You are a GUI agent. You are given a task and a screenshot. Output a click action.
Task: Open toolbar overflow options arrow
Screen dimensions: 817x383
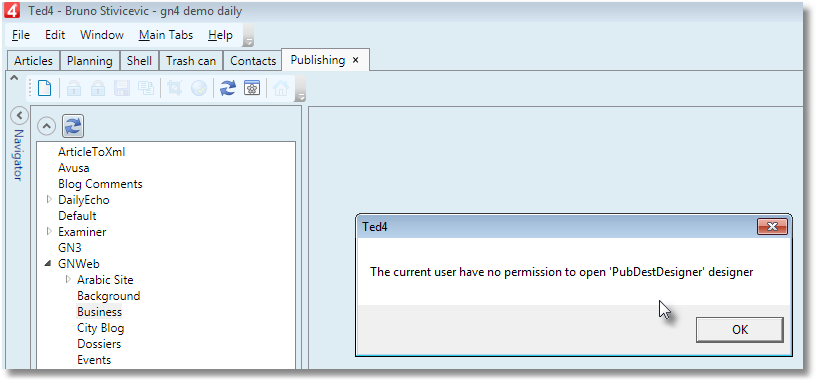(x=301, y=96)
